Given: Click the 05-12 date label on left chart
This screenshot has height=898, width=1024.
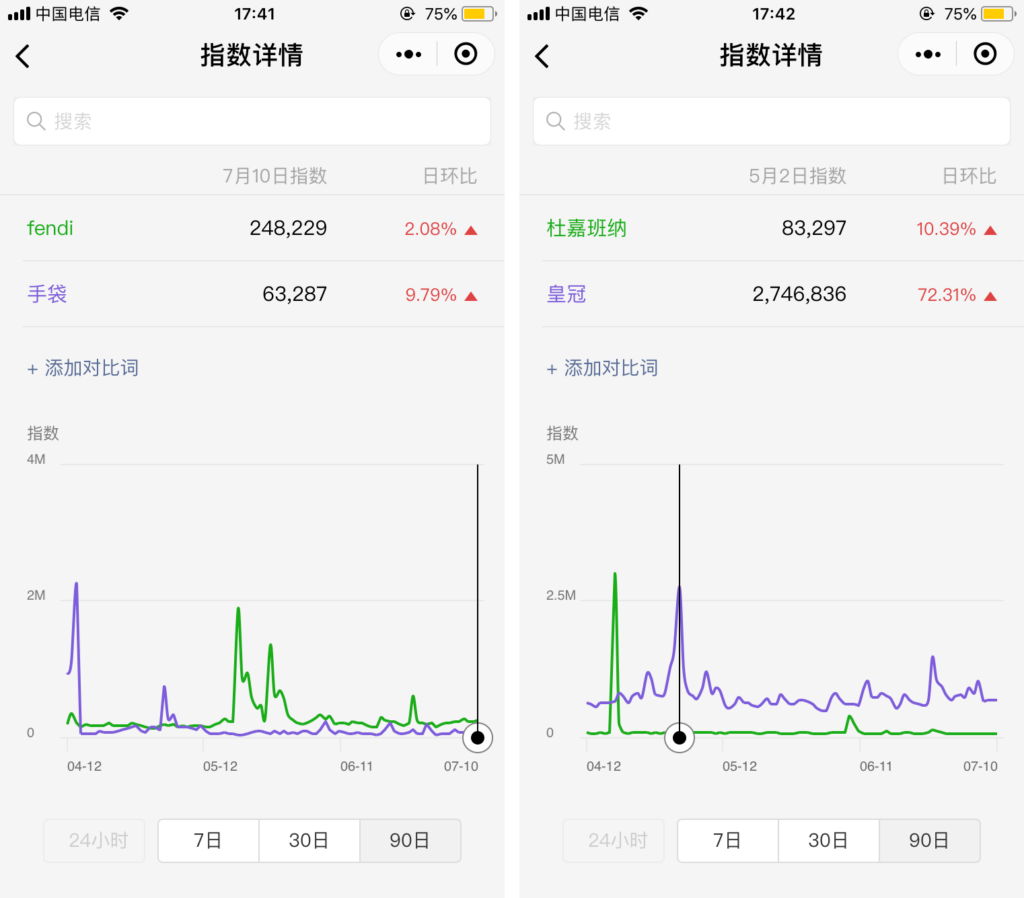Looking at the screenshot, I should [x=220, y=766].
